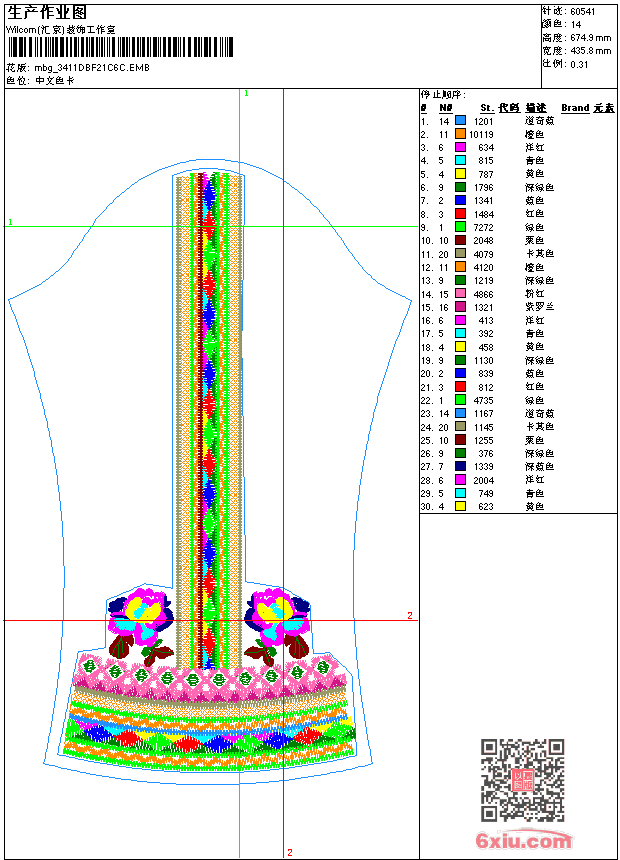Click the barcode below the Wilcom title
620x860 pixels.
(120, 47)
